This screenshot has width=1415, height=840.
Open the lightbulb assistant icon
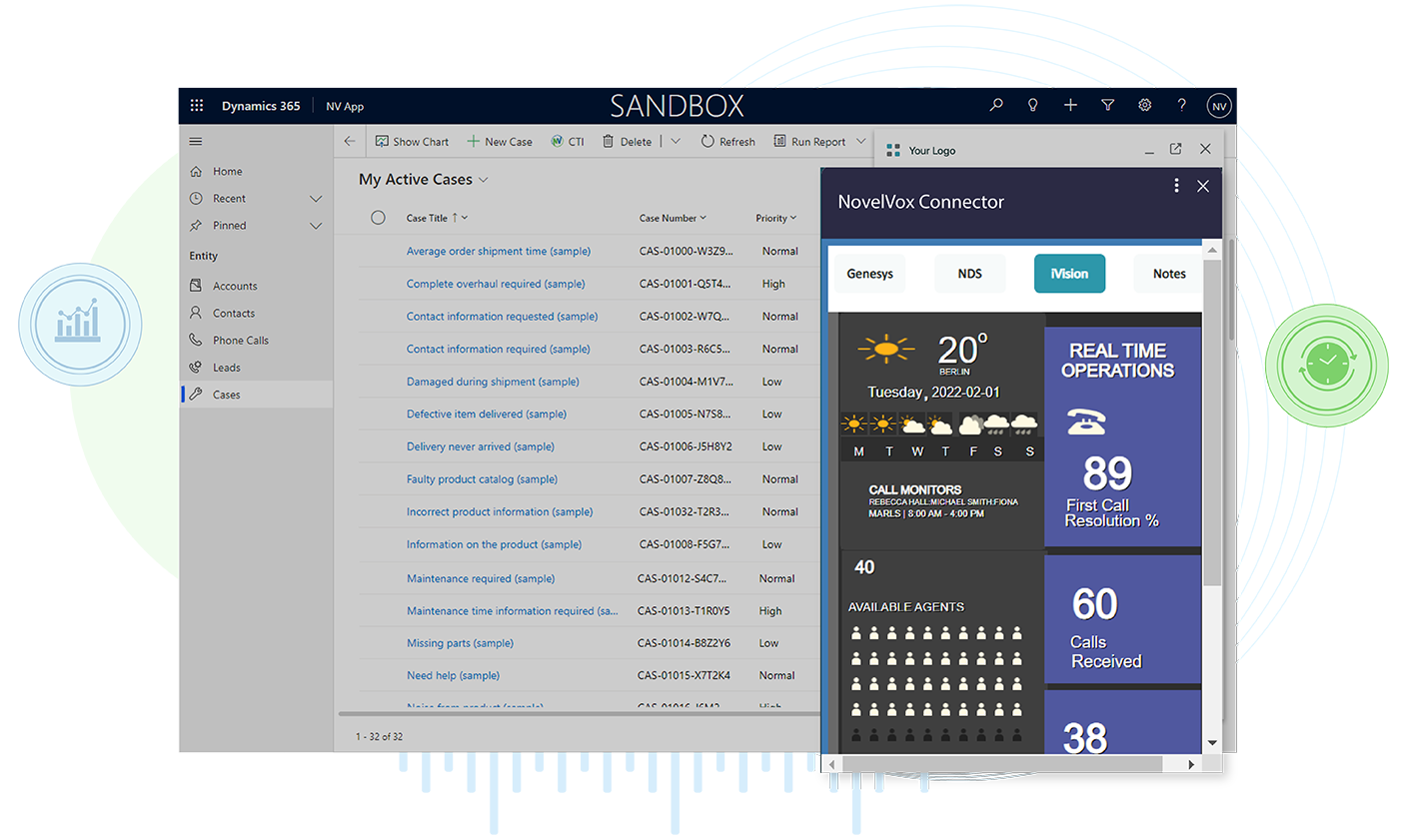[x=1033, y=105]
